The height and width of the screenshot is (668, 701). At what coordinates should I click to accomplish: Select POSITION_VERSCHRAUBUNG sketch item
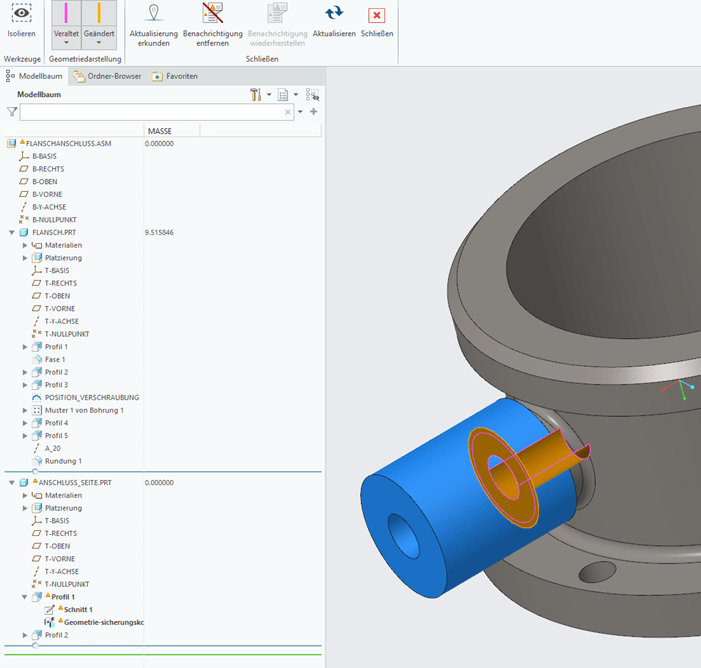(92, 397)
